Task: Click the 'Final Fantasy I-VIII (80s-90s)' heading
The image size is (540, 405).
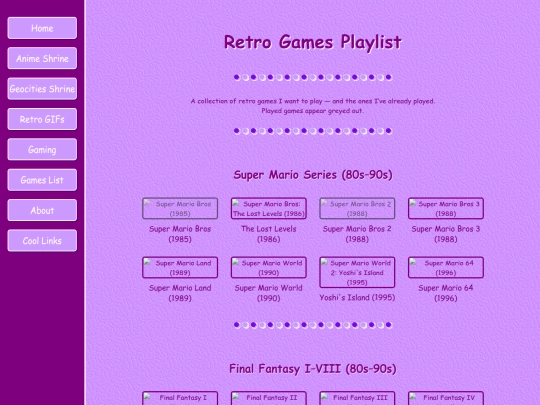Action: point(313,369)
